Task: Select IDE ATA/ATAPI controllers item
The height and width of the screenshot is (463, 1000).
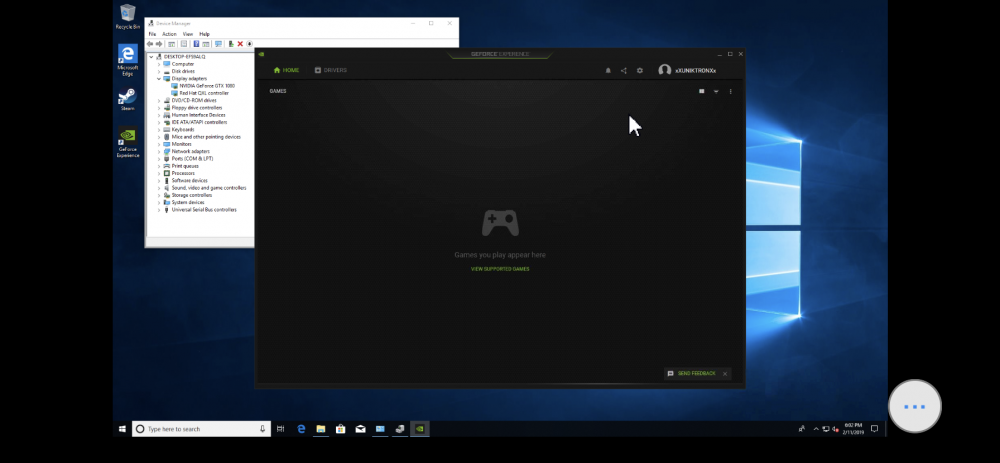Action: click(199, 122)
